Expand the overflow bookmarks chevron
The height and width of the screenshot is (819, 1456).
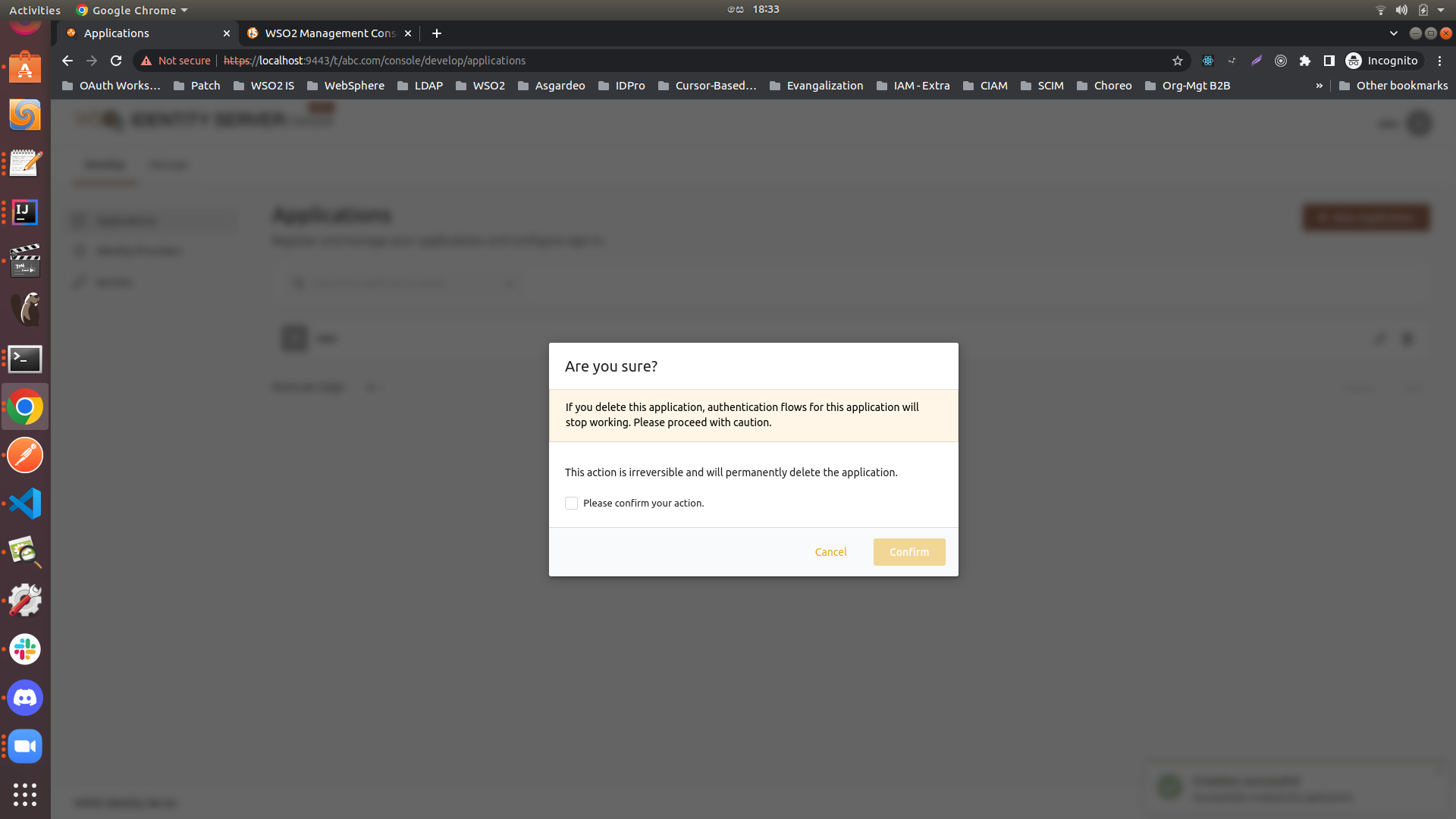point(1319,86)
